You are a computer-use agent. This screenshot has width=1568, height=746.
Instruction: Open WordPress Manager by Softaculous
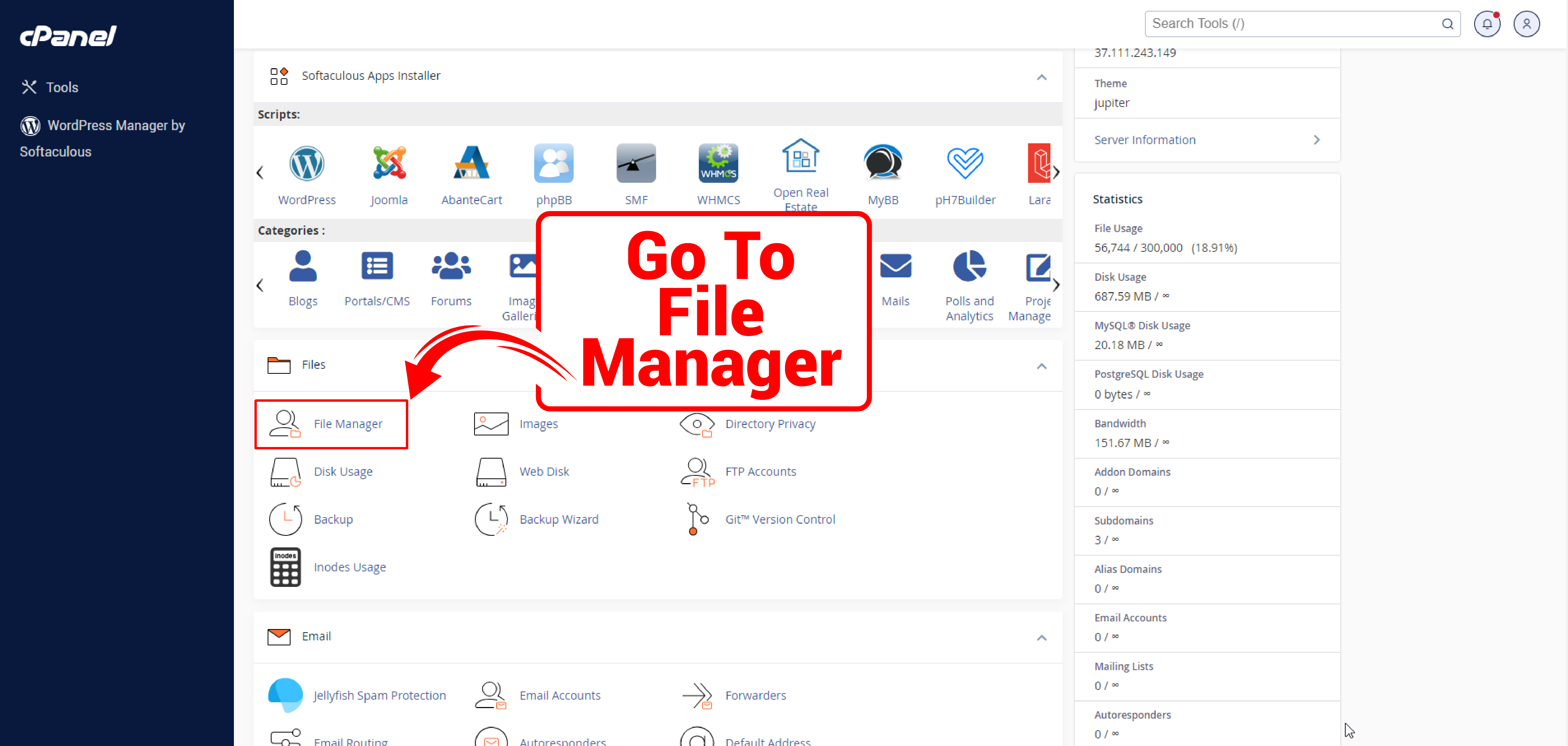pyautogui.click(x=102, y=138)
